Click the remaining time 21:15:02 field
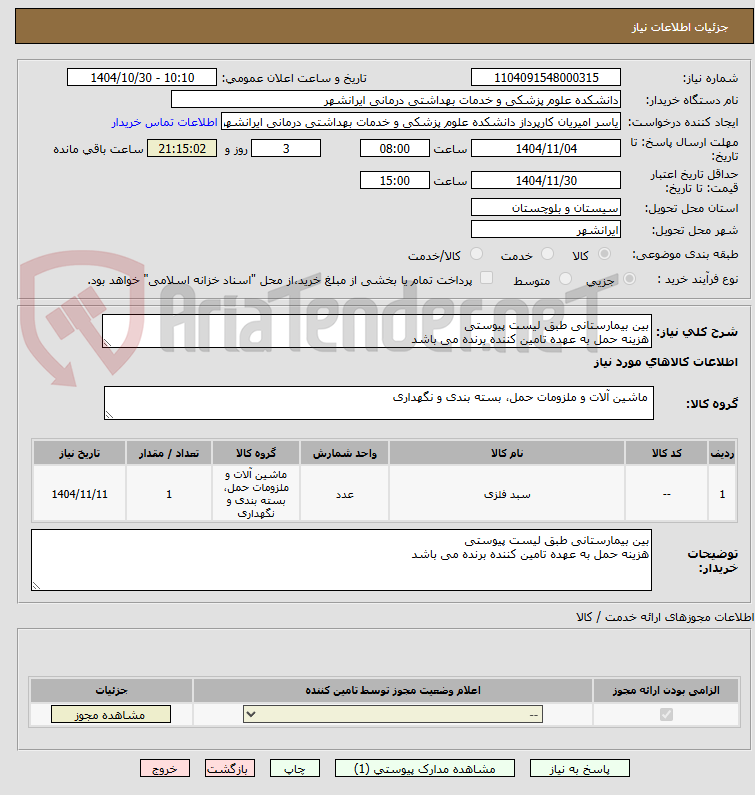755x795 pixels. (x=182, y=149)
